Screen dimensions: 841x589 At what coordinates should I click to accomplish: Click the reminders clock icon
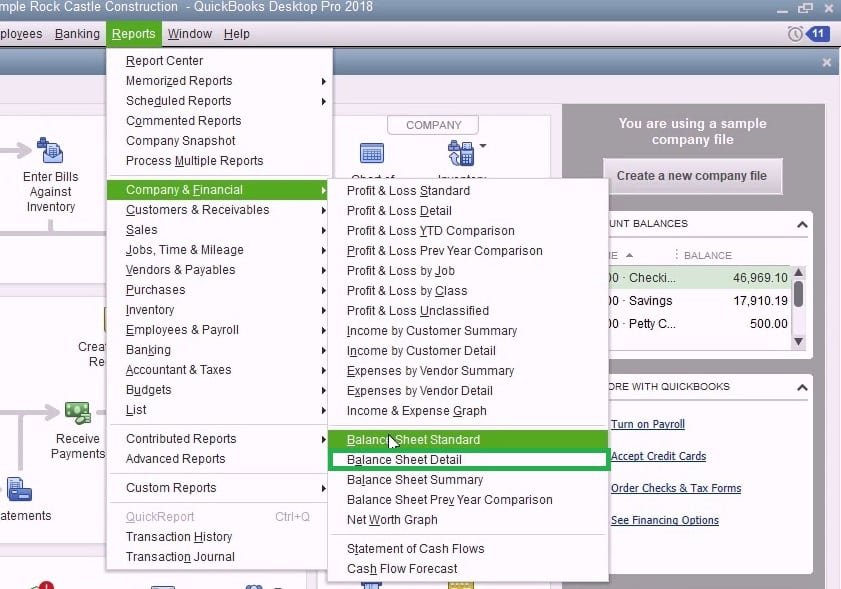point(795,34)
